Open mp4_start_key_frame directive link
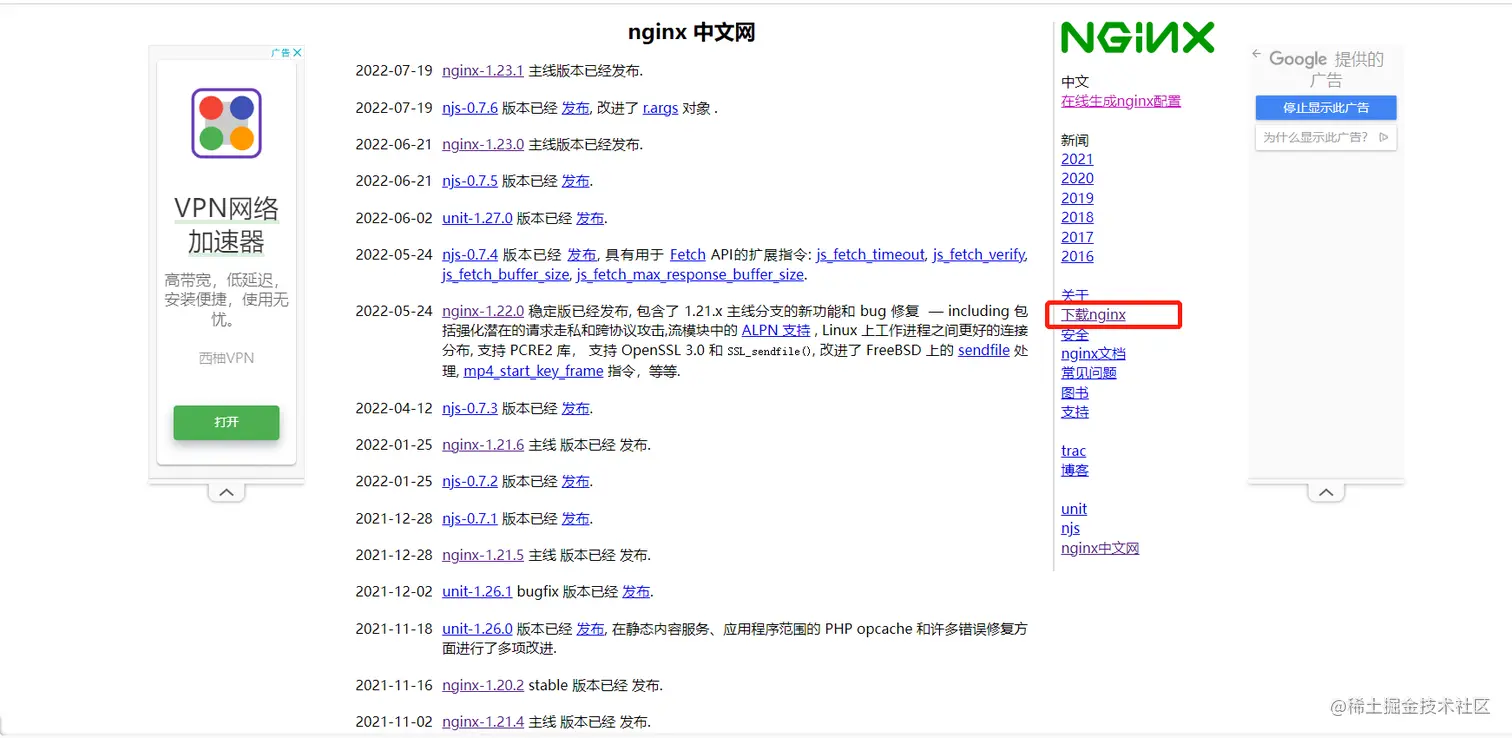 click(533, 371)
